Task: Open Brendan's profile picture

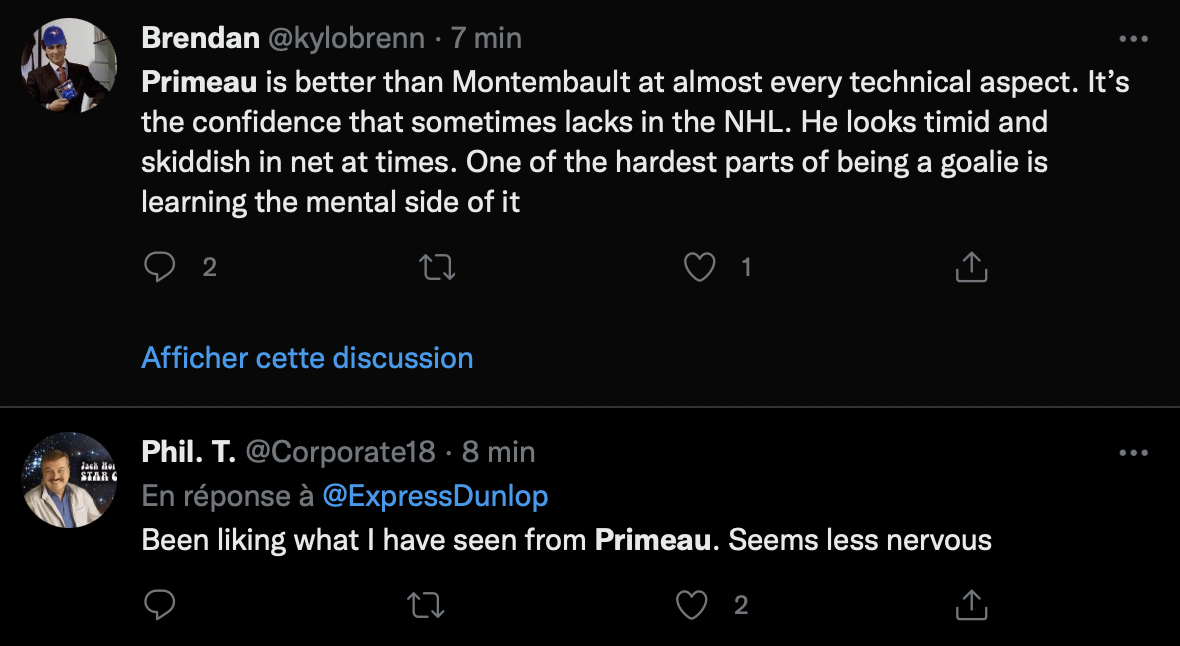Action: [x=69, y=65]
